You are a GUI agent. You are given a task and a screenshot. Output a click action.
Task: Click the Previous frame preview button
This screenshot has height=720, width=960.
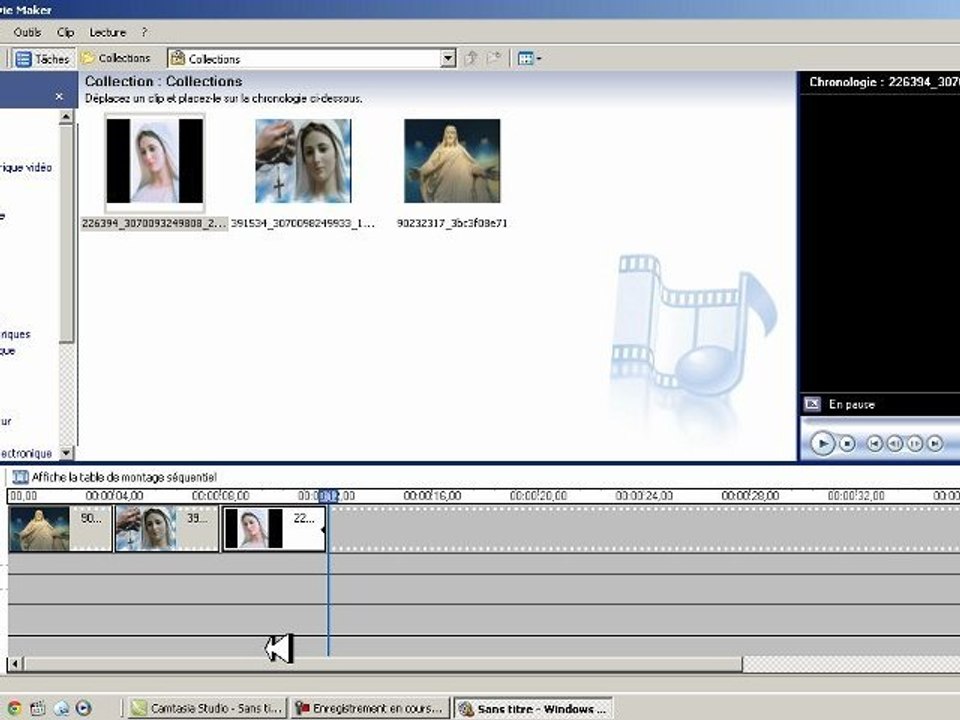pos(894,443)
